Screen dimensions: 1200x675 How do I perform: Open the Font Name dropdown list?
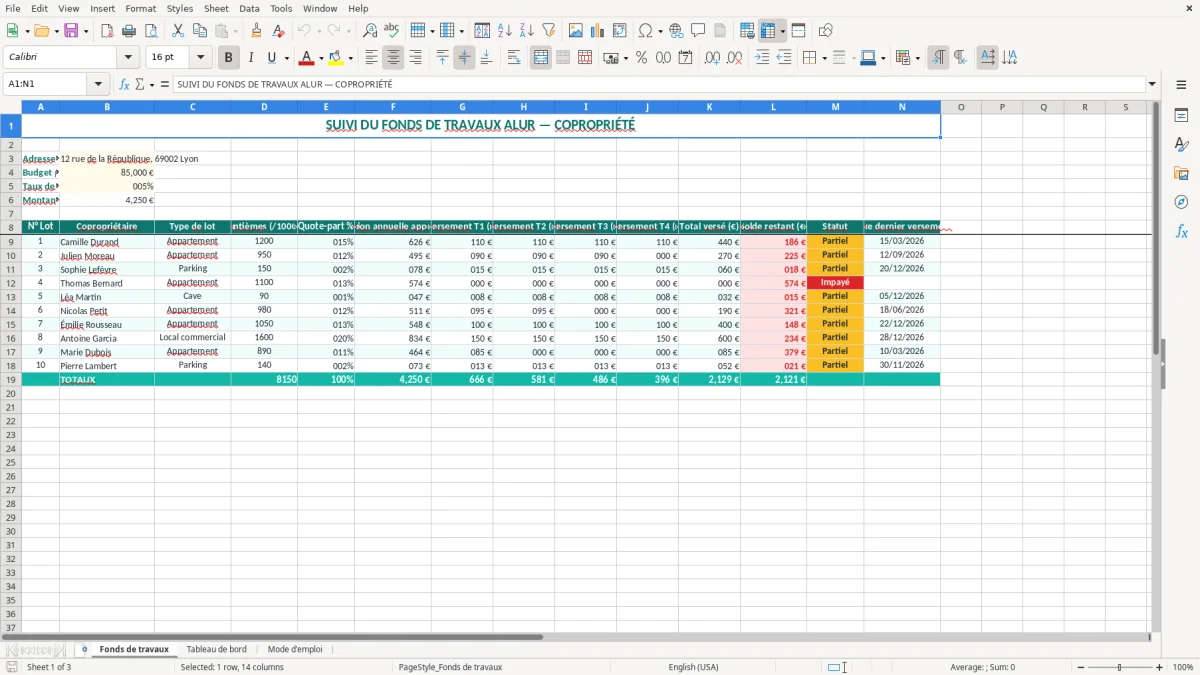click(x=128, y=58)
